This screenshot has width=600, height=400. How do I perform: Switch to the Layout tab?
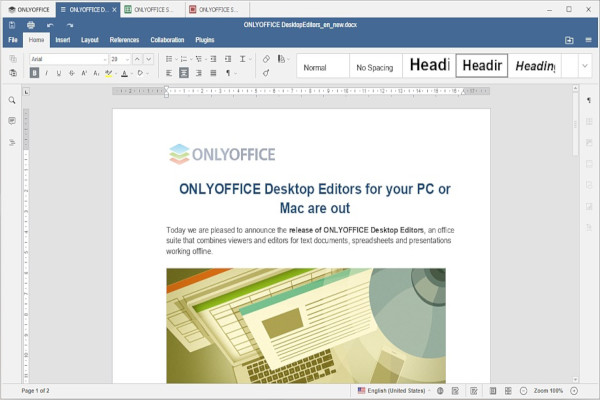point(90,40)
